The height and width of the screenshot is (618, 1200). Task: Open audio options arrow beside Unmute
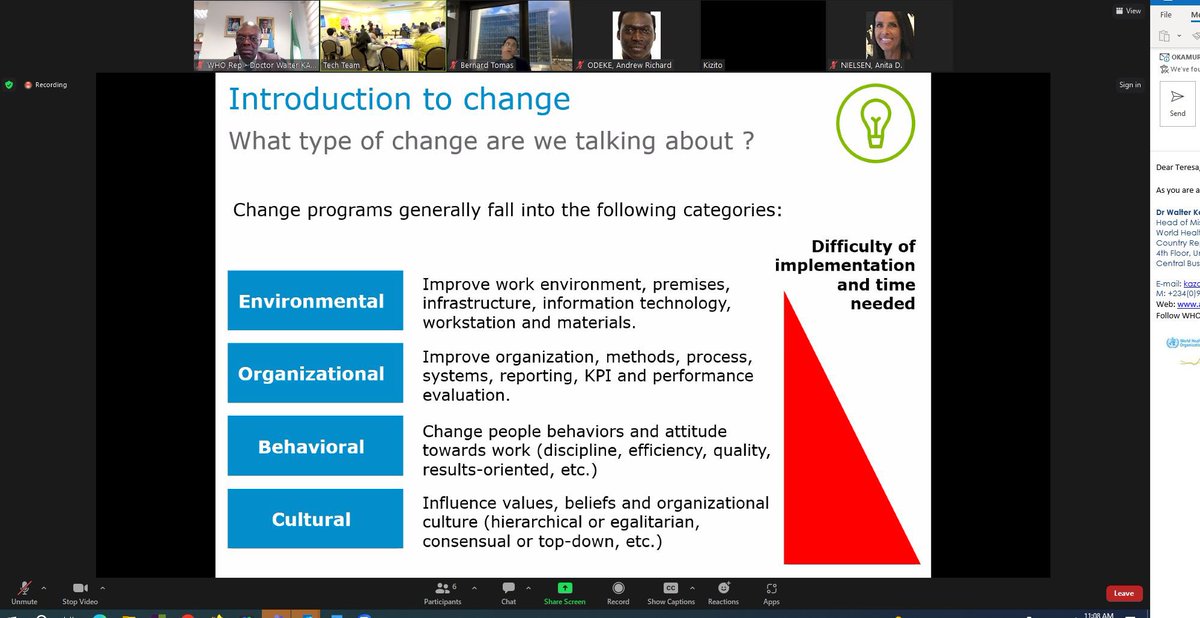(x=43, y=587)
